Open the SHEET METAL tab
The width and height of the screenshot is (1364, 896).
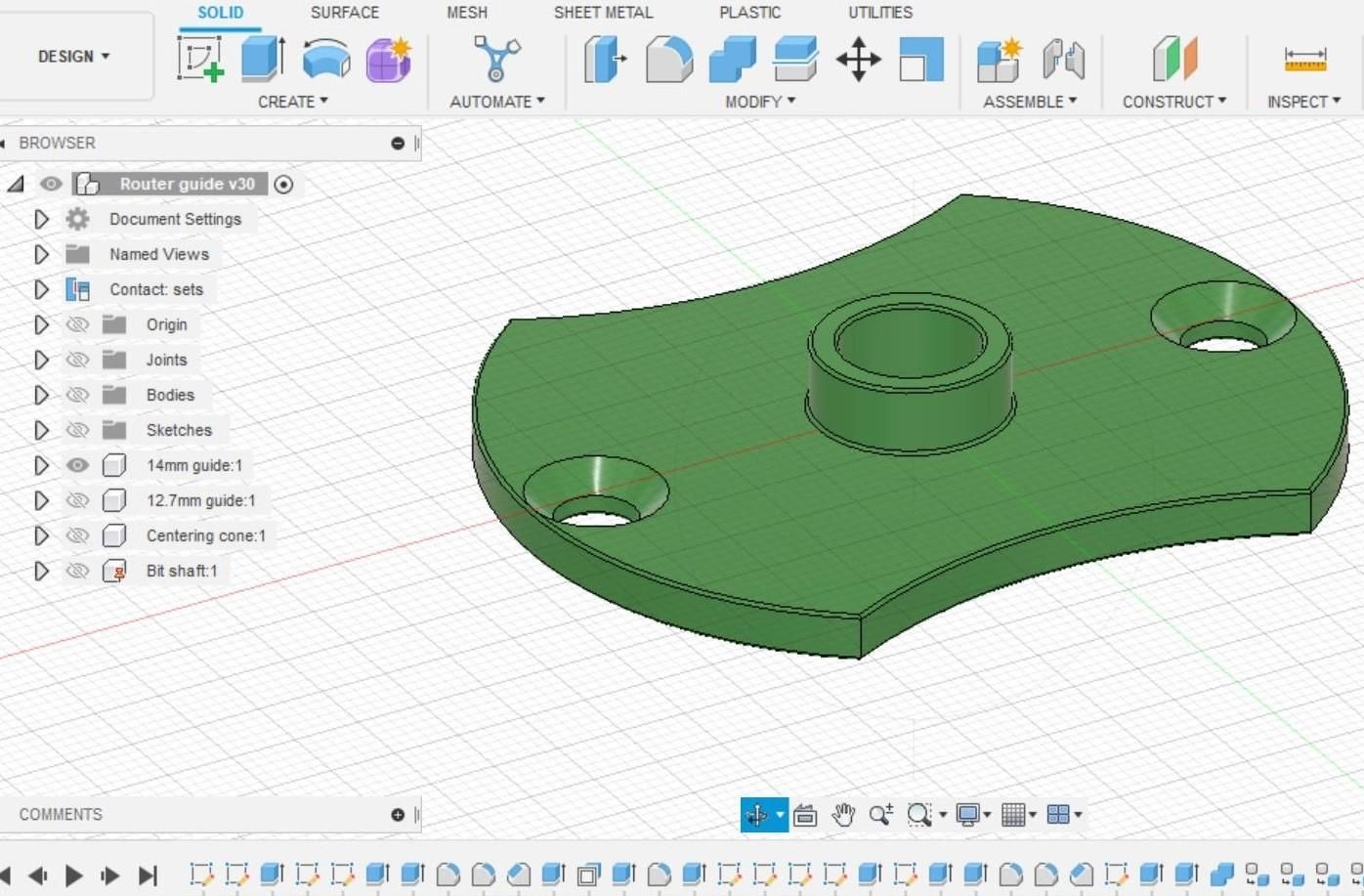(603, 13)
